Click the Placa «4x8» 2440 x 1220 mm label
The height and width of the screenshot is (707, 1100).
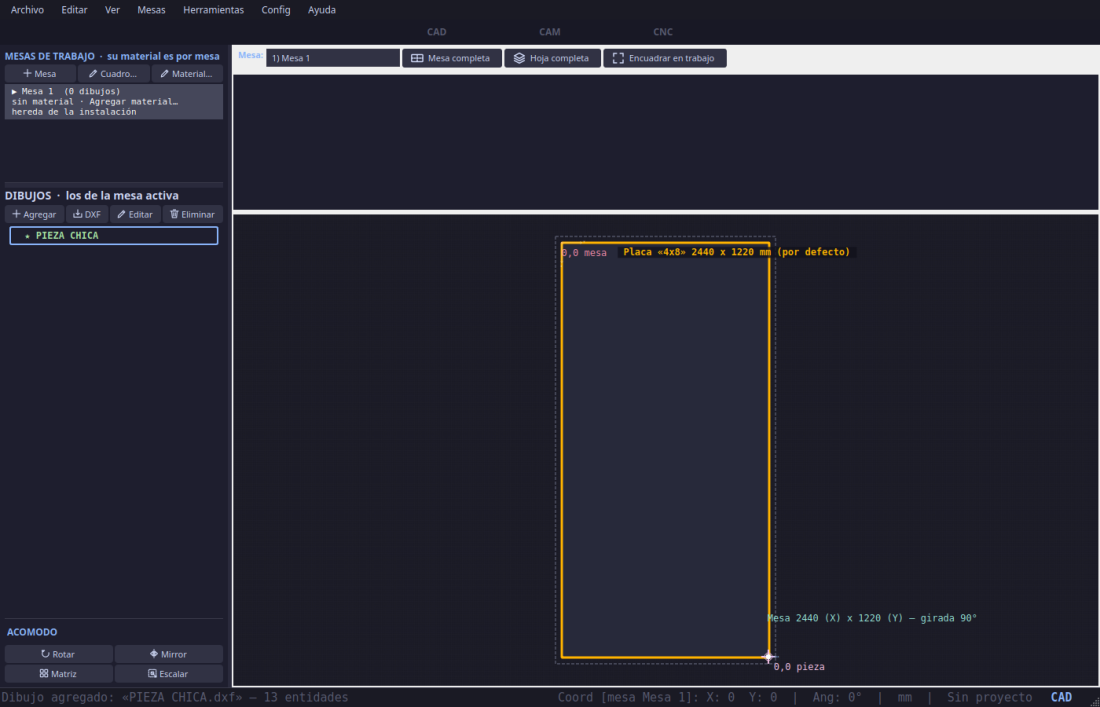point(737,252)
